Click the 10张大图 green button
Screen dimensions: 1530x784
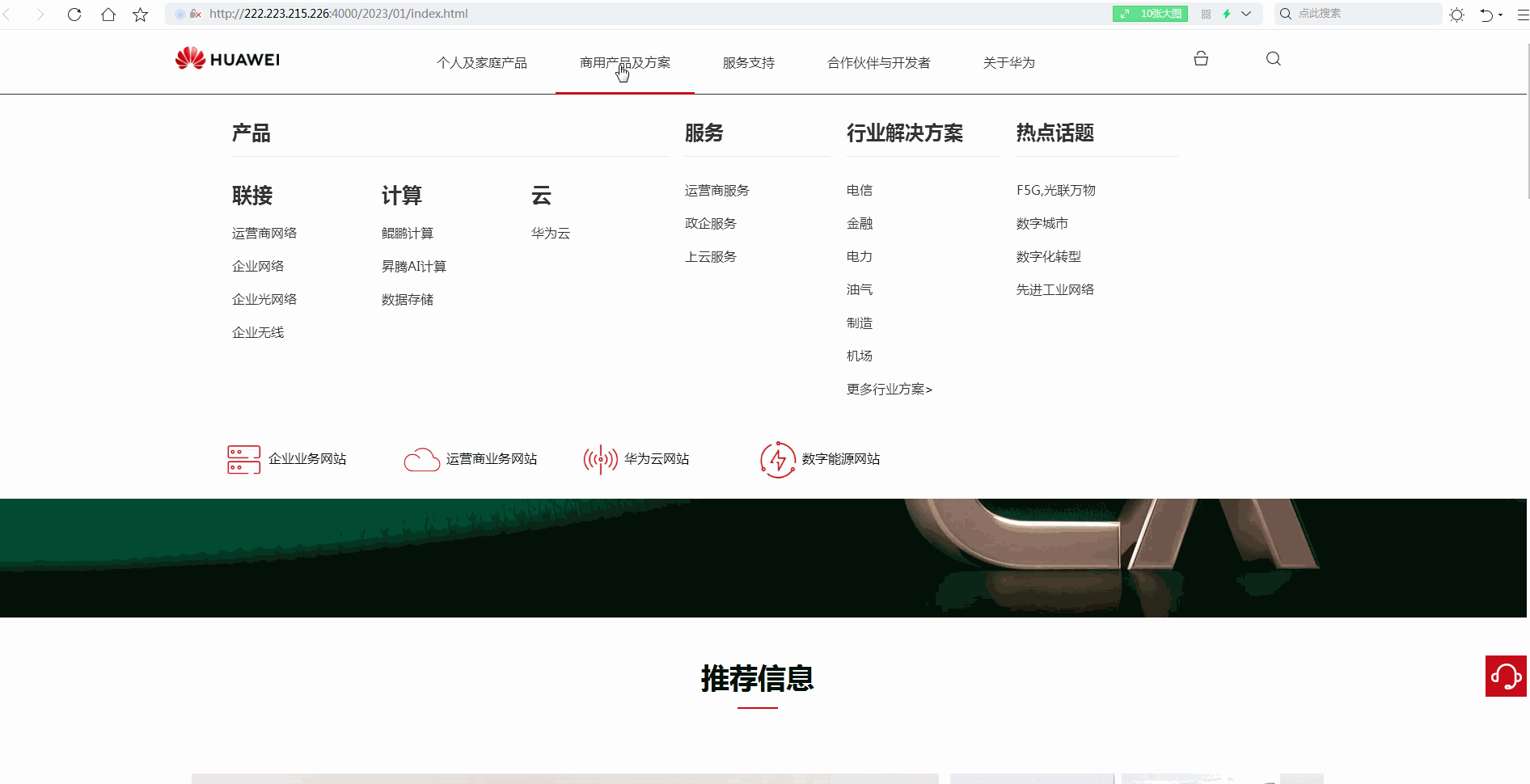coord(1150,14)
